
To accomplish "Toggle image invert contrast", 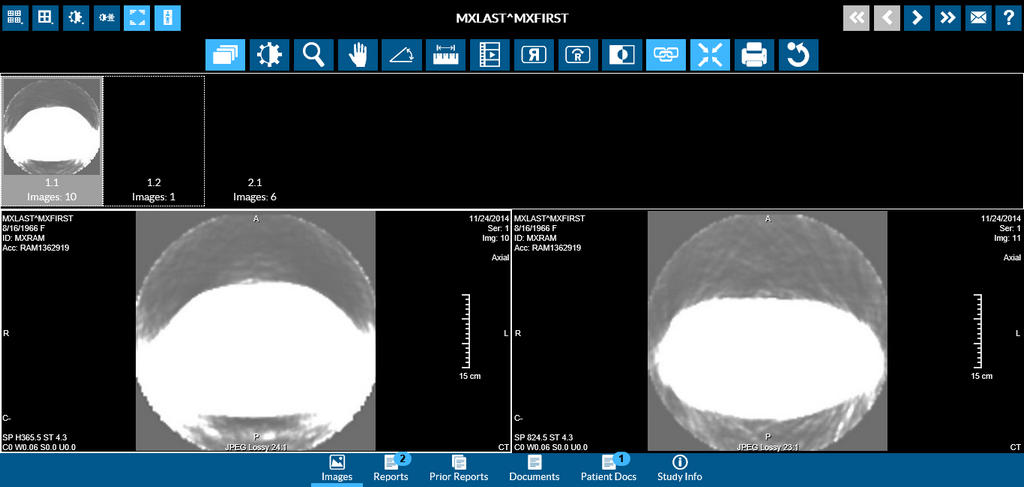I will [x=622, y=55].
